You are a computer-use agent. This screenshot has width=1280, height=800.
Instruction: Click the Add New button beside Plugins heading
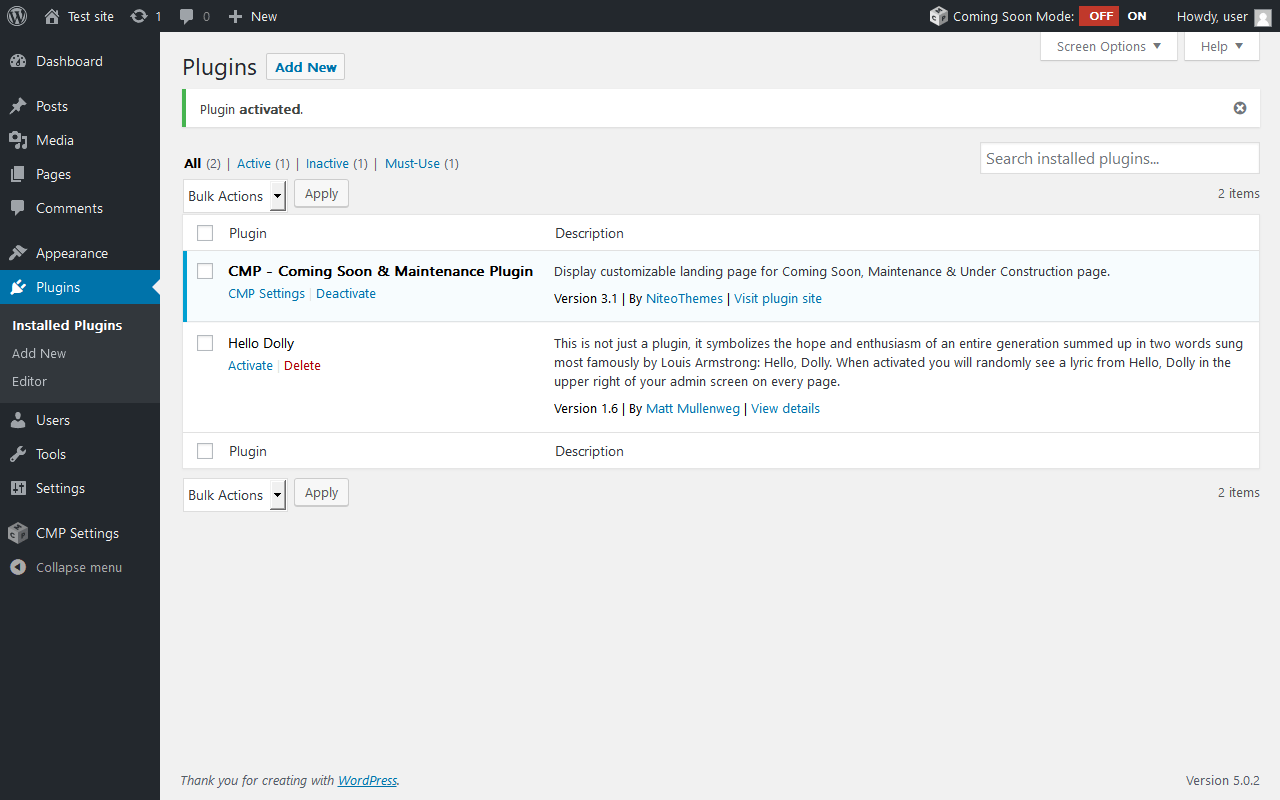click(305, 67)
